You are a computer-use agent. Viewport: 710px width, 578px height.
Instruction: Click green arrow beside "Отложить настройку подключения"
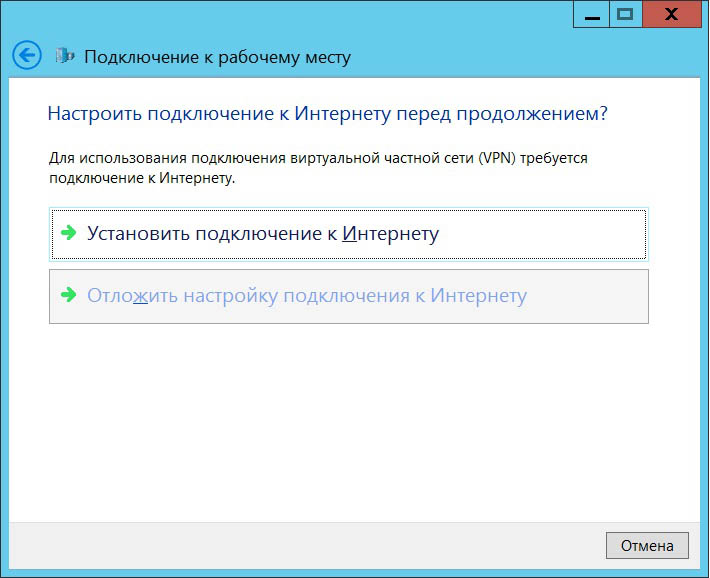pyautogui.click(x=69, y=296)
